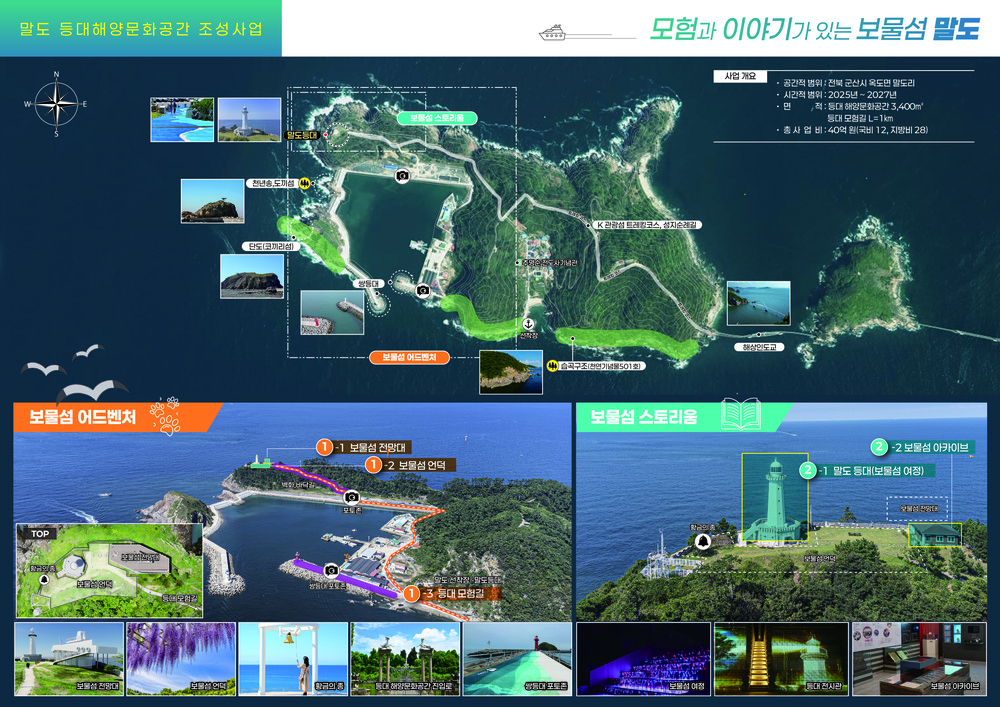
Task: Click the 사업 개요 heading box
Action: (740, 76)
